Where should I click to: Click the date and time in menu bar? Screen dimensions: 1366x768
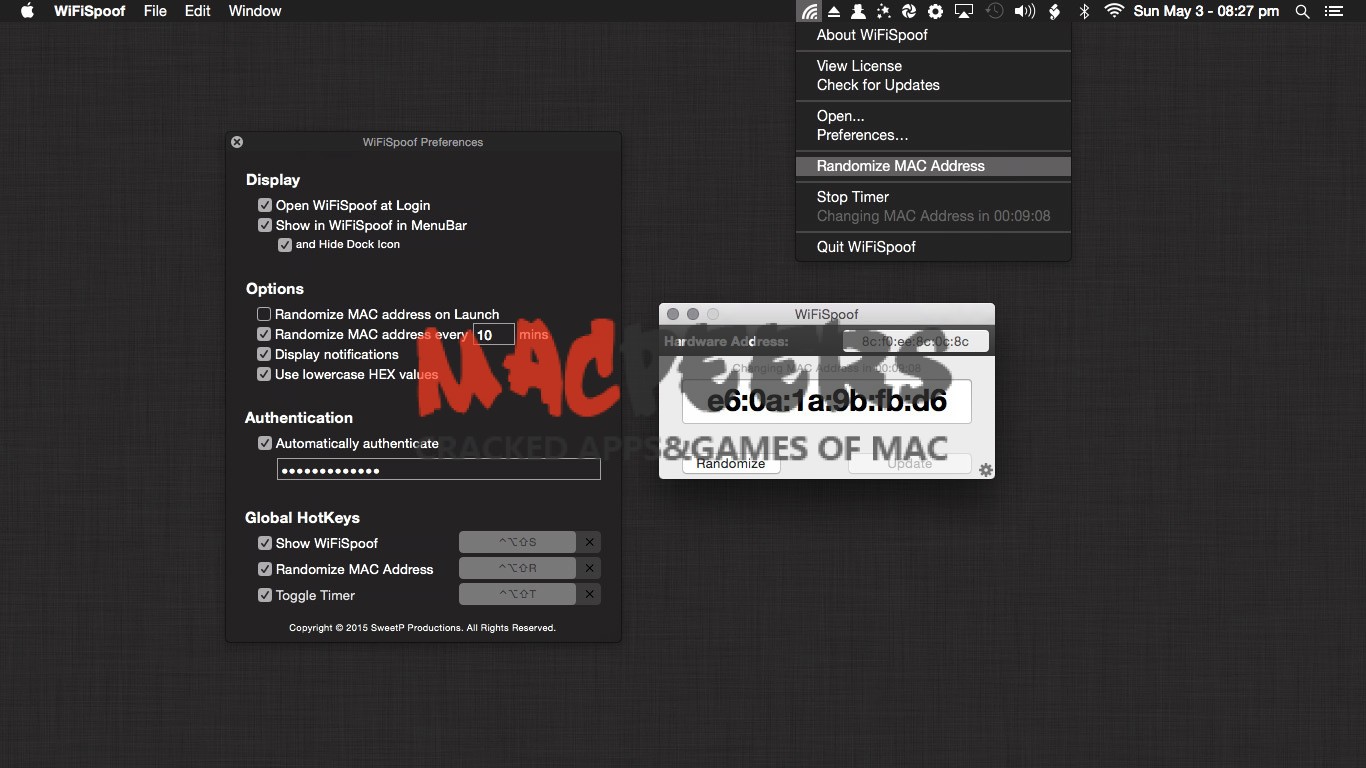[x=1206, y=11]
